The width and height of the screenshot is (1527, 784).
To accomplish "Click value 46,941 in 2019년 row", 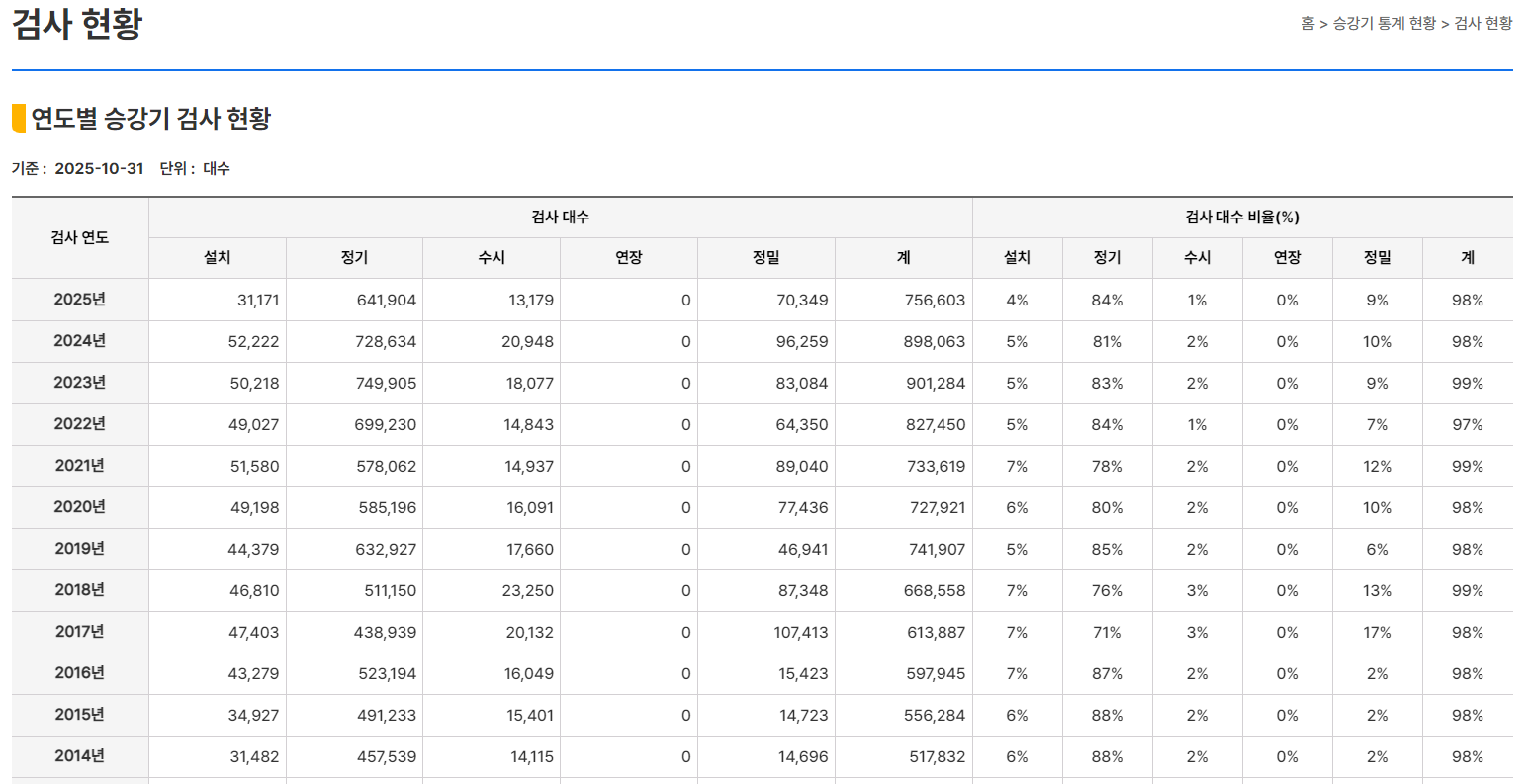I will (x=803, y=550).
